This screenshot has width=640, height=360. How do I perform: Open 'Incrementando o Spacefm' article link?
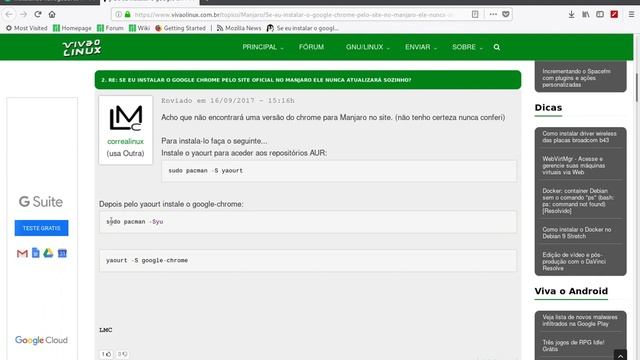(576, 78)
